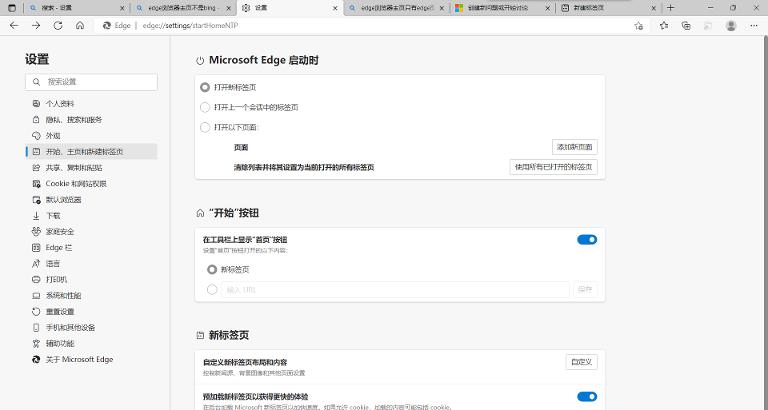Click the 搜索设置 search box
Screen dimensions: 768x410
[91, 82]
